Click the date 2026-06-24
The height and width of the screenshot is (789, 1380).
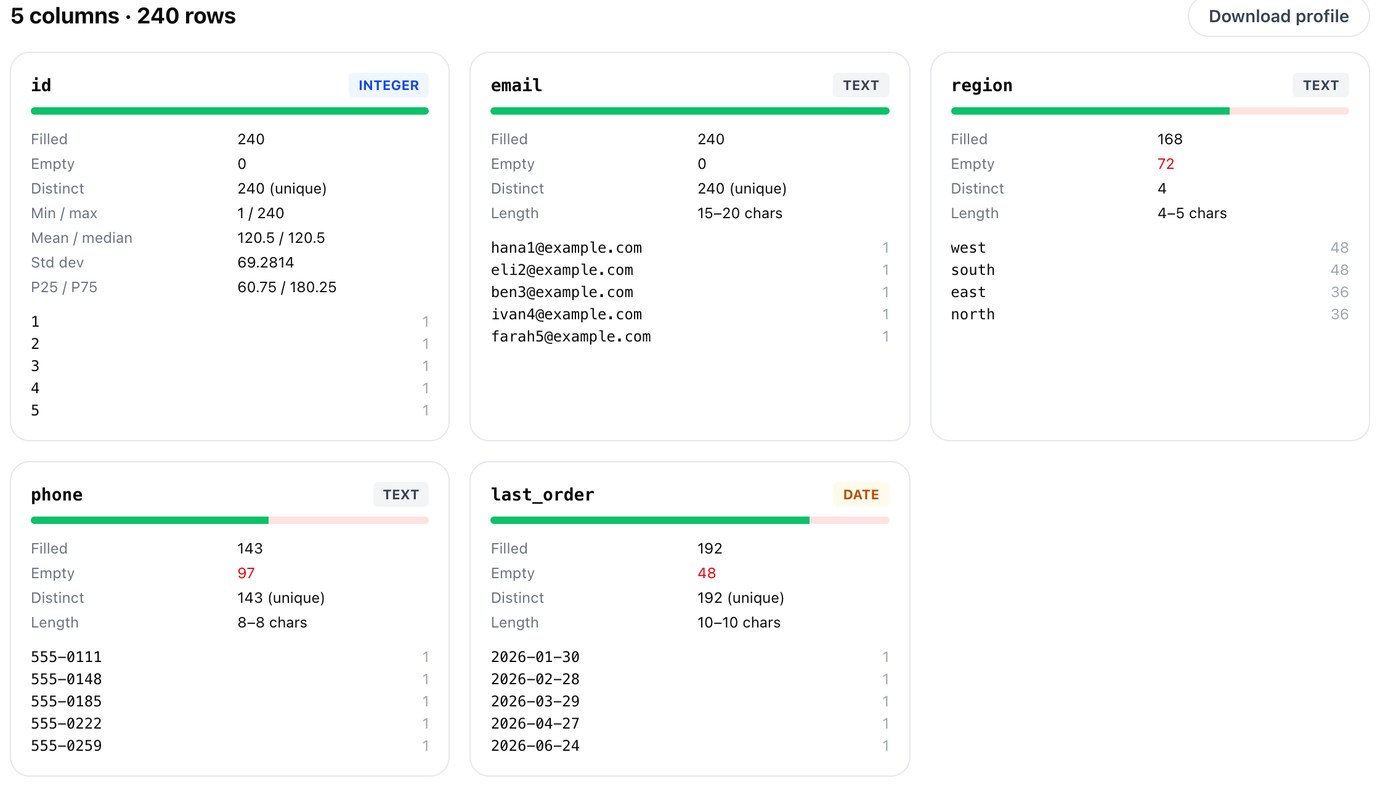535,746
